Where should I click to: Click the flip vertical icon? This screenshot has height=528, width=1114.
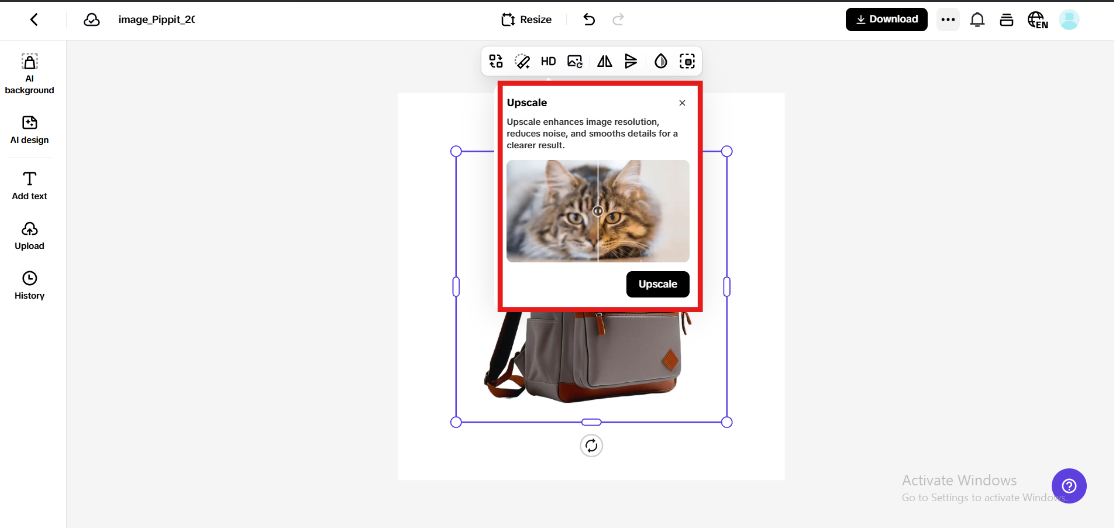(631, 61)
